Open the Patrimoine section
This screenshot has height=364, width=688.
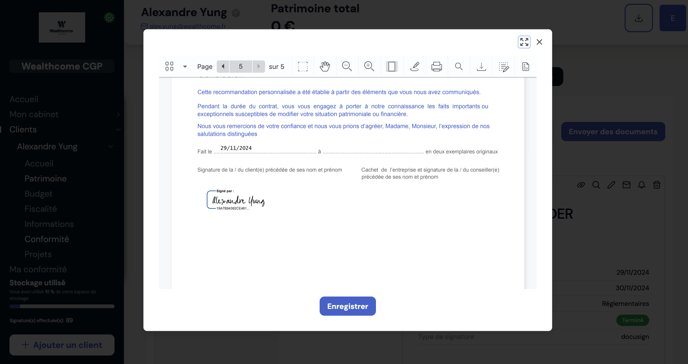(46, 178)
